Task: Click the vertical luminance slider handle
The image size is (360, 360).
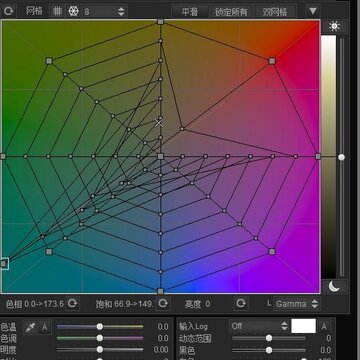Action: pos(341,157)
